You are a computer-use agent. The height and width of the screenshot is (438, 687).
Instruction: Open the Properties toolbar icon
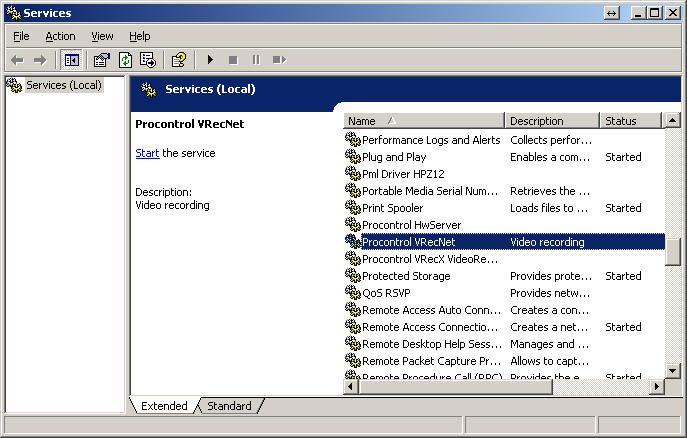coord(102,60)
